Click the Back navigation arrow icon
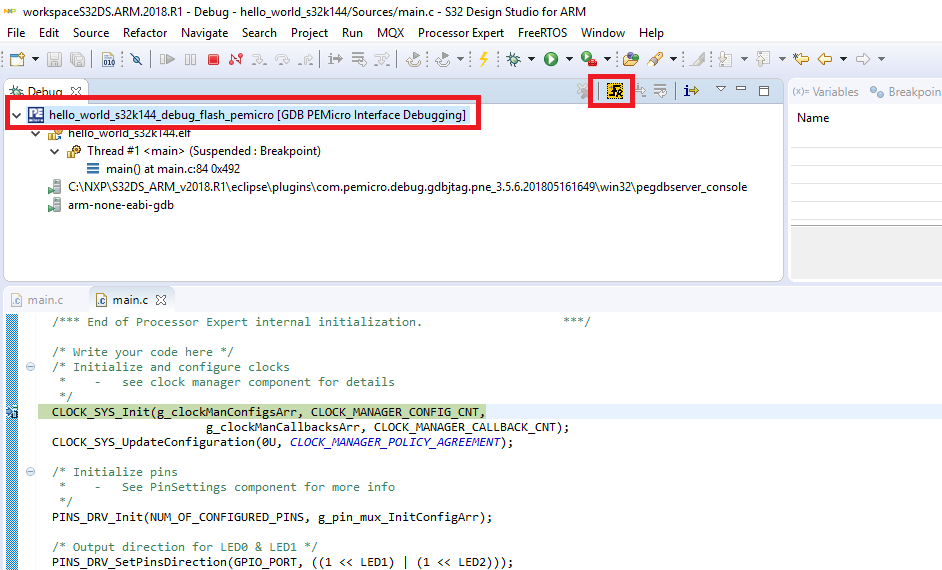 (x=825, y=59)
